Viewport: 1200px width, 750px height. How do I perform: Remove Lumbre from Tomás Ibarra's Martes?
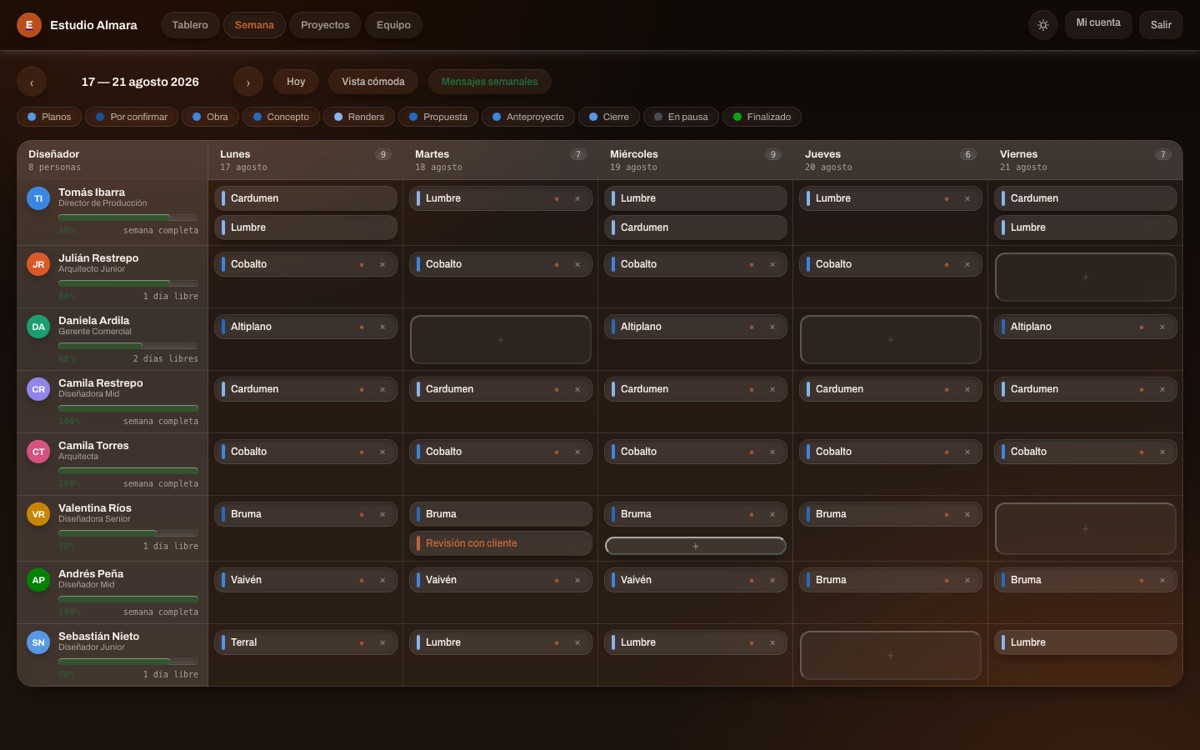pos(577,199)
